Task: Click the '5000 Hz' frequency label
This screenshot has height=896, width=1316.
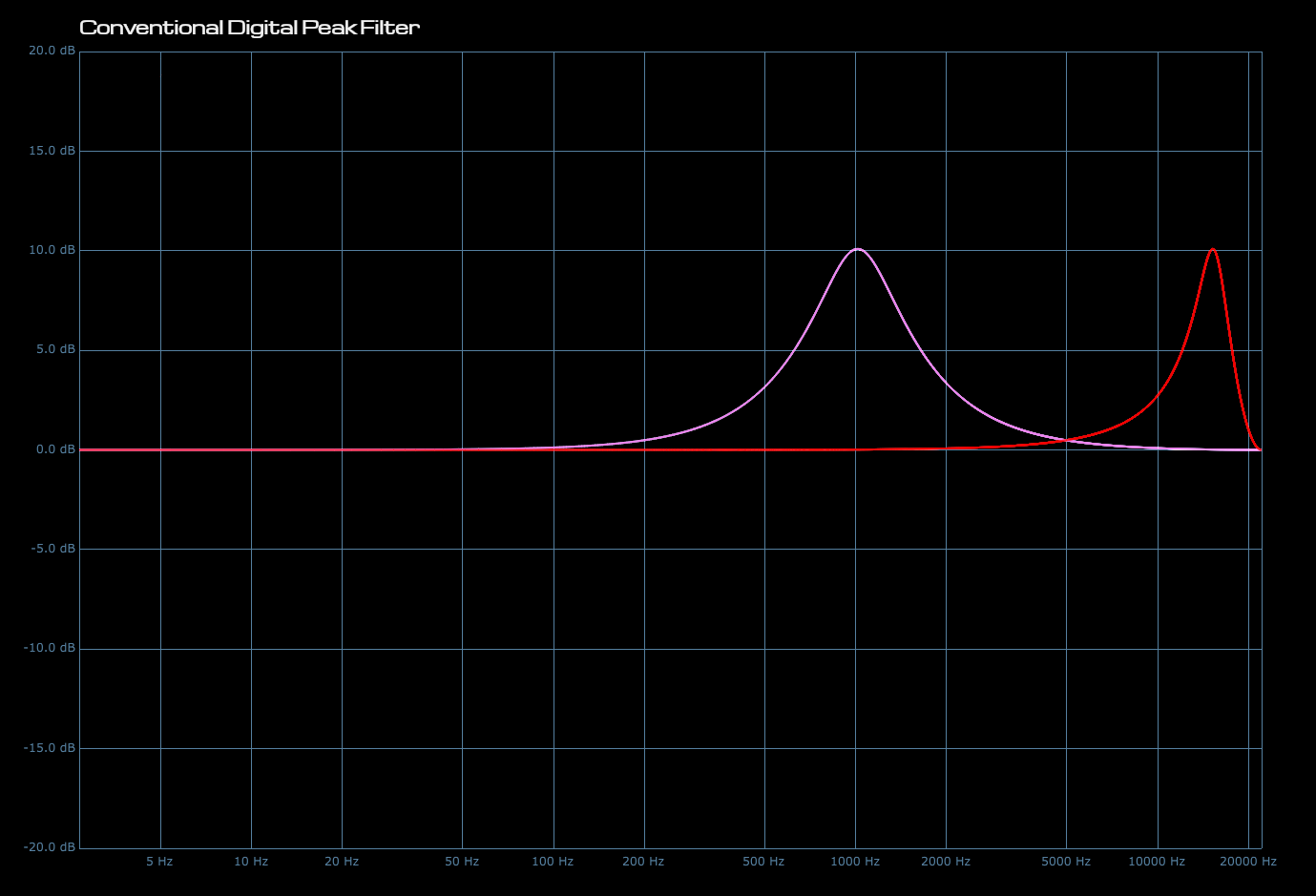Action: pos(1066,861)
